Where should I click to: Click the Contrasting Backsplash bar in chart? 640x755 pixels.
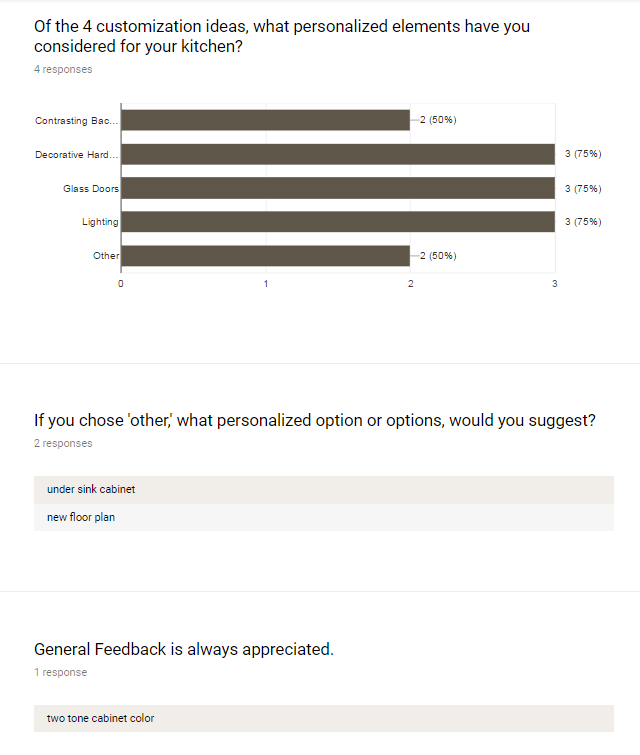265,120
